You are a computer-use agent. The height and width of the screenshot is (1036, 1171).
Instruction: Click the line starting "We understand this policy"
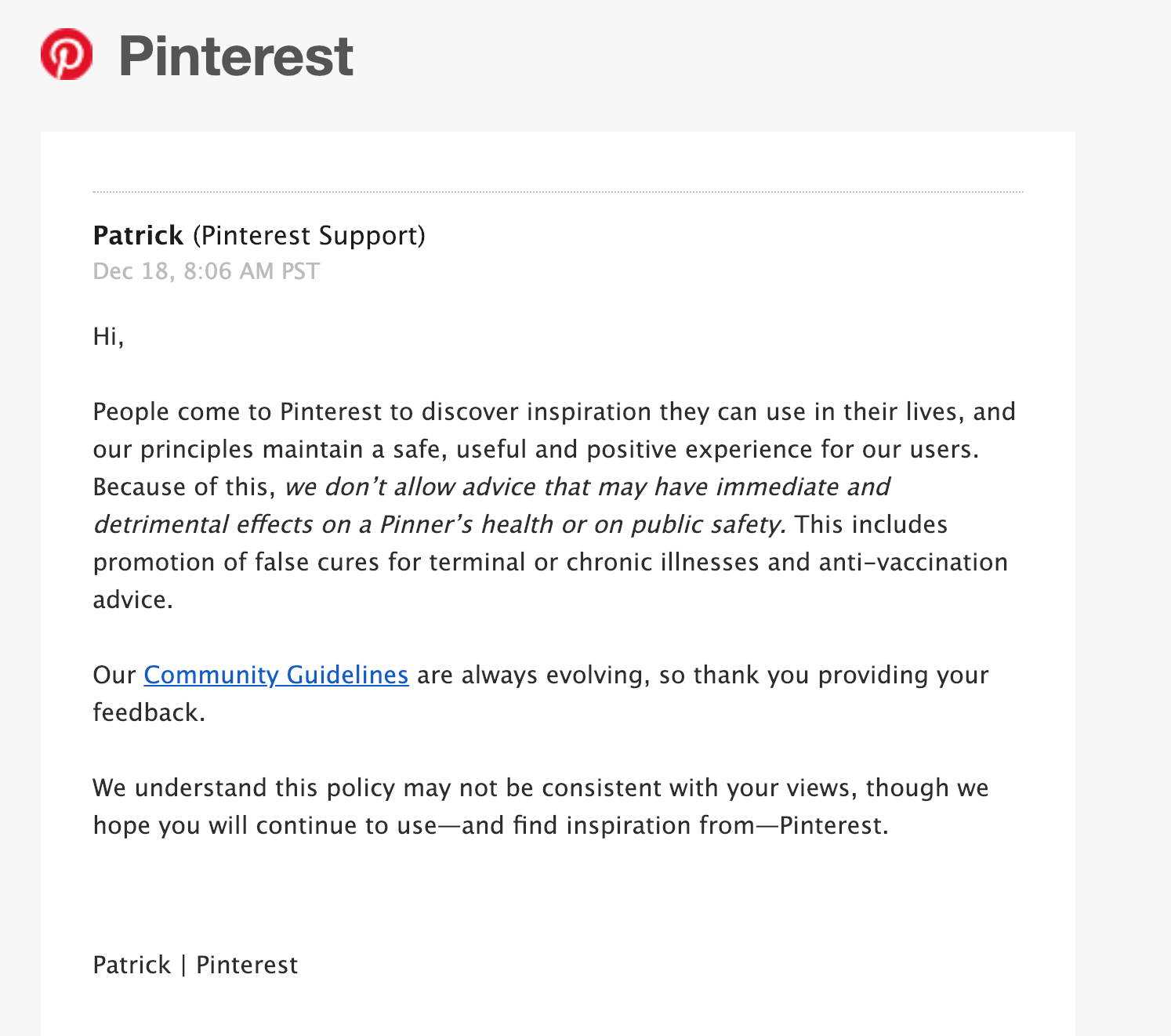540,788
